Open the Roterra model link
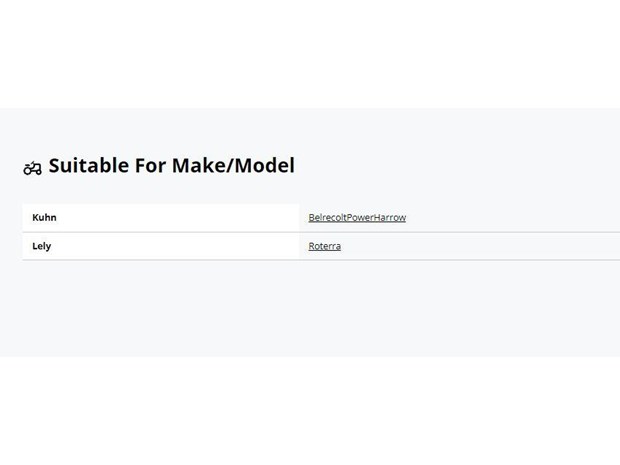The image size is (620, 465). 325,246
